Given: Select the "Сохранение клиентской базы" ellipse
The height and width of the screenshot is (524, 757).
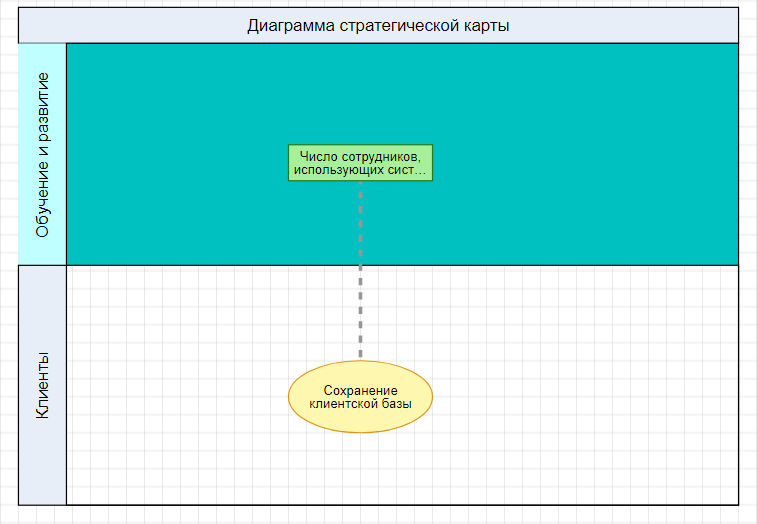Looking at the screenshot, I should [360, 397].
